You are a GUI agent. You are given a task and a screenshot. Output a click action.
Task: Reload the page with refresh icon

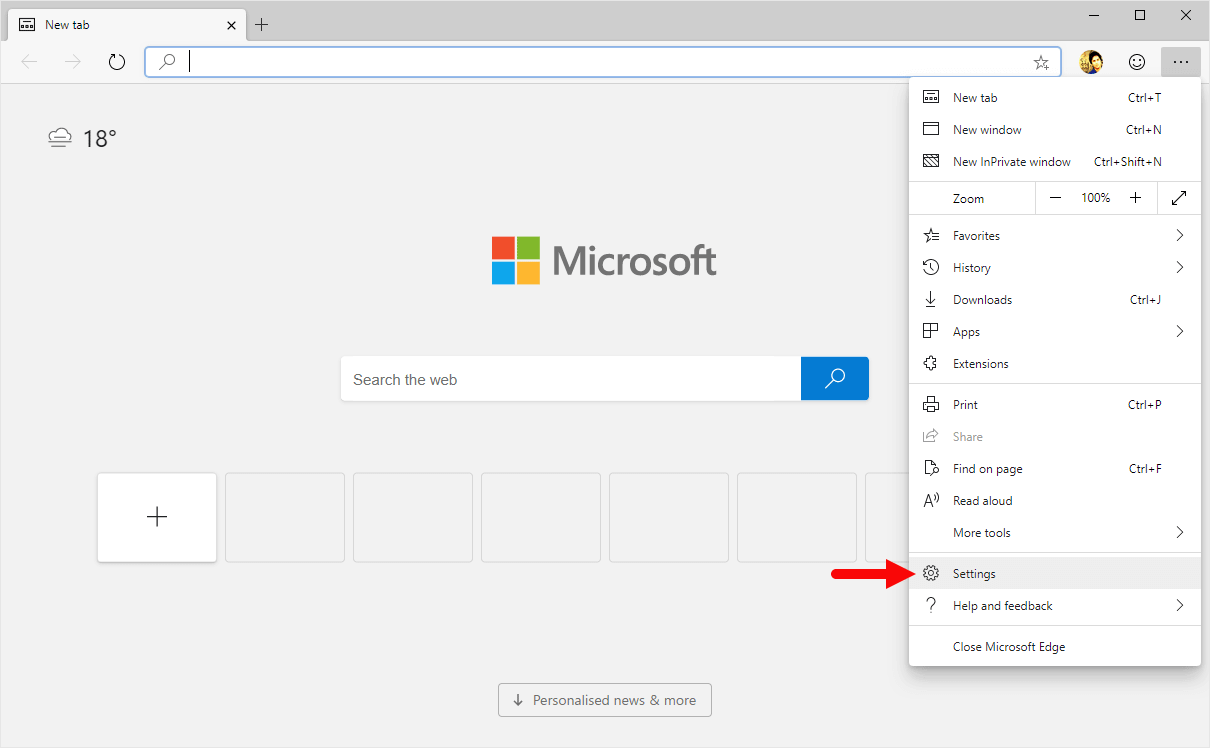click(117, 62)
